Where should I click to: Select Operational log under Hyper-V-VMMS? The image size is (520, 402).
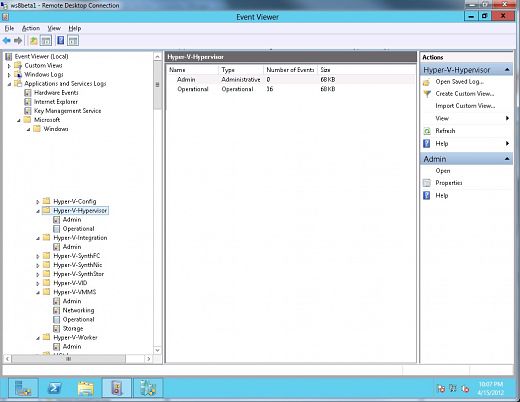(78, 319)
